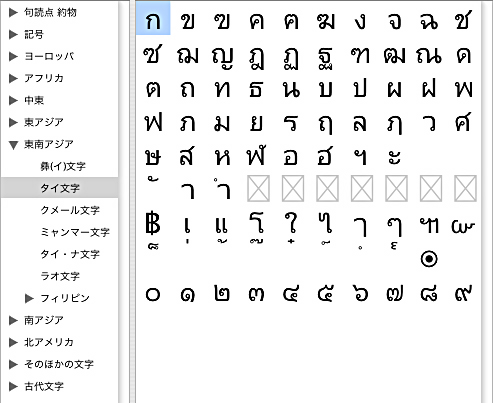Select the Thai digit five ๕
The image size is (493, 403).
(x=325, y=293)
